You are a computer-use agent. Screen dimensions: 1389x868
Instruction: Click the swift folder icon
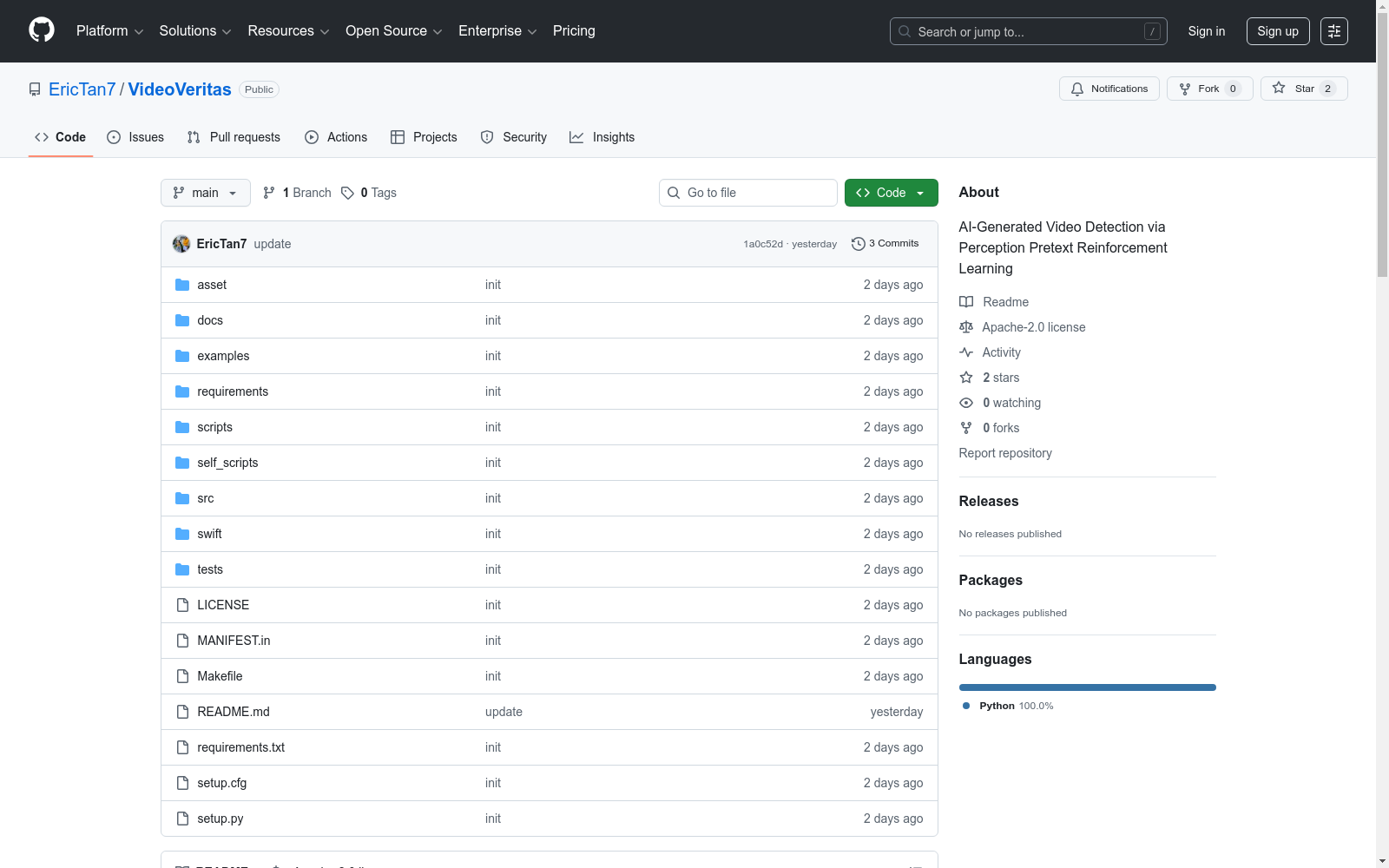click(x=182, y=534)
